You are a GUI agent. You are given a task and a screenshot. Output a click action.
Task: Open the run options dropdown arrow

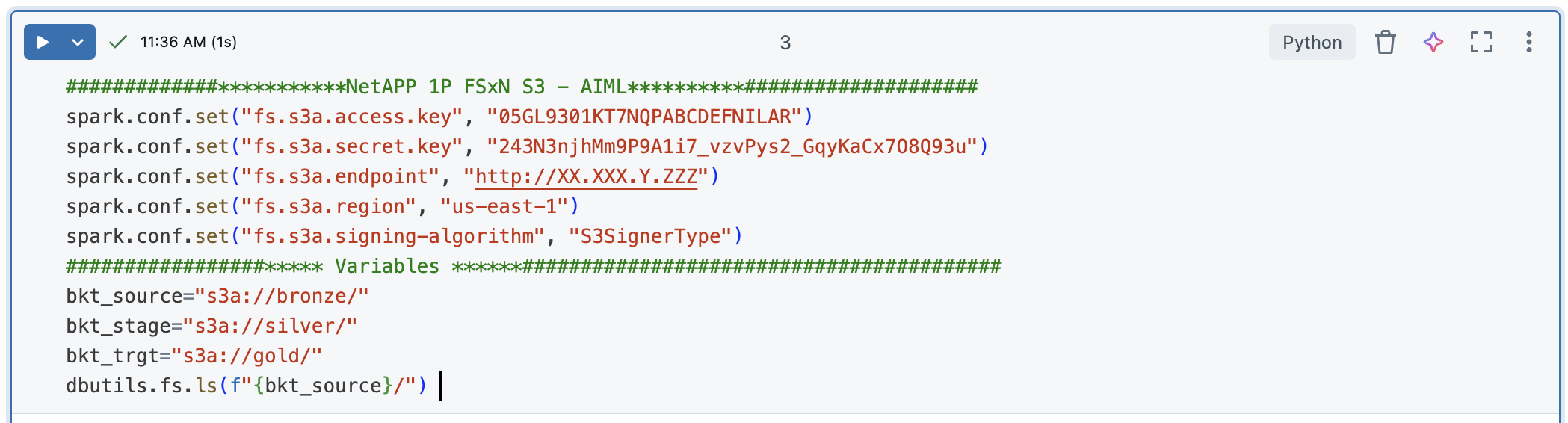point(78,42)
